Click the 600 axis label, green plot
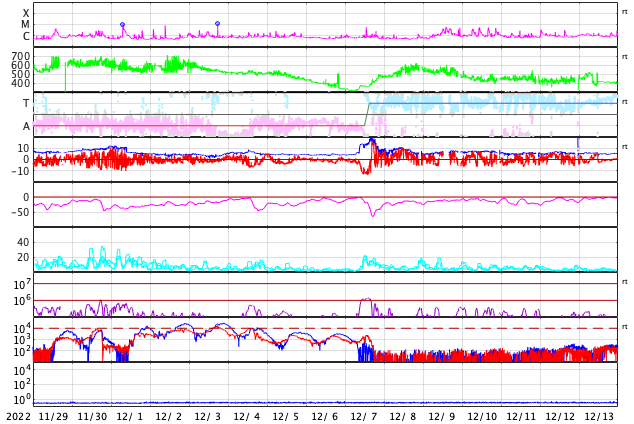The image size is (634, 424). (21, 65)
